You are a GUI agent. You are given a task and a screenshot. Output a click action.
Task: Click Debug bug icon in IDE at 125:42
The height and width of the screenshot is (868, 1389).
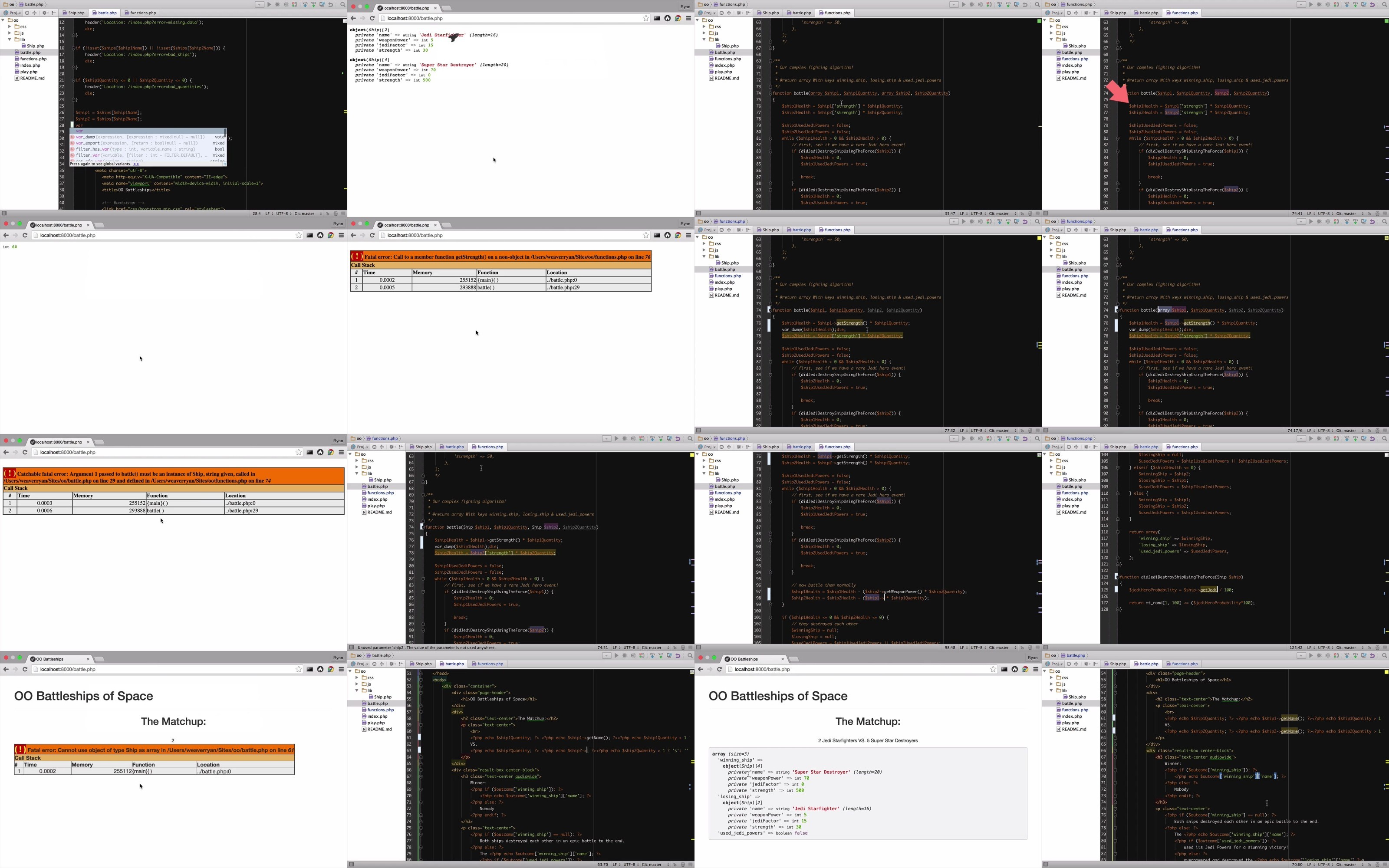pos(1319,439)
